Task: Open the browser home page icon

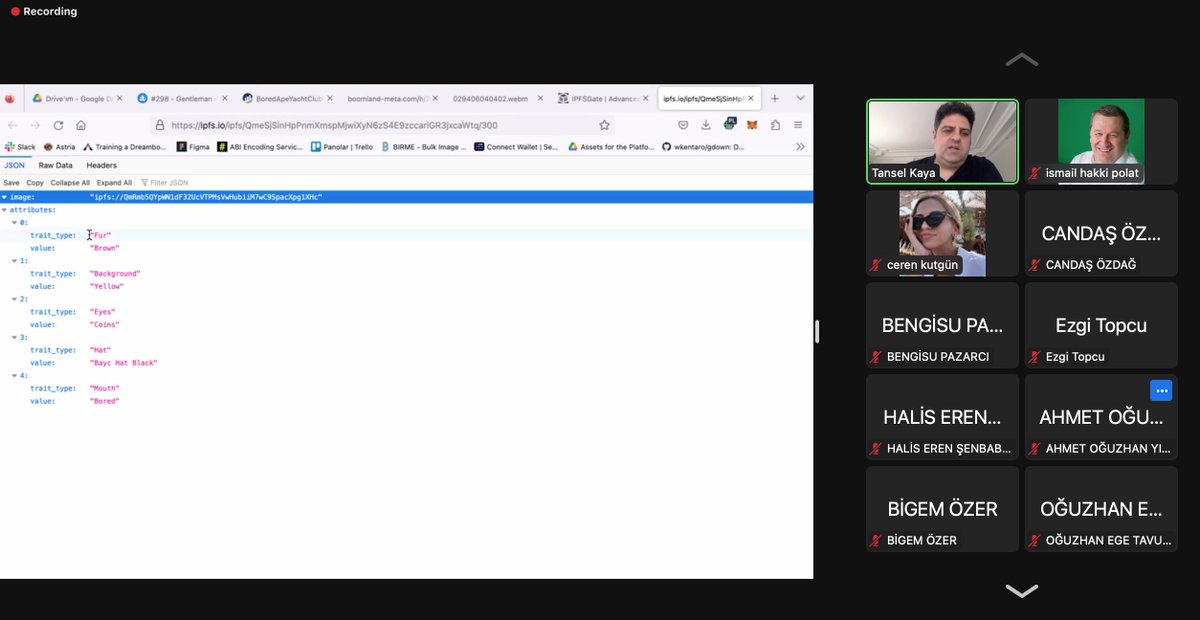Action: tap(81, 125)
